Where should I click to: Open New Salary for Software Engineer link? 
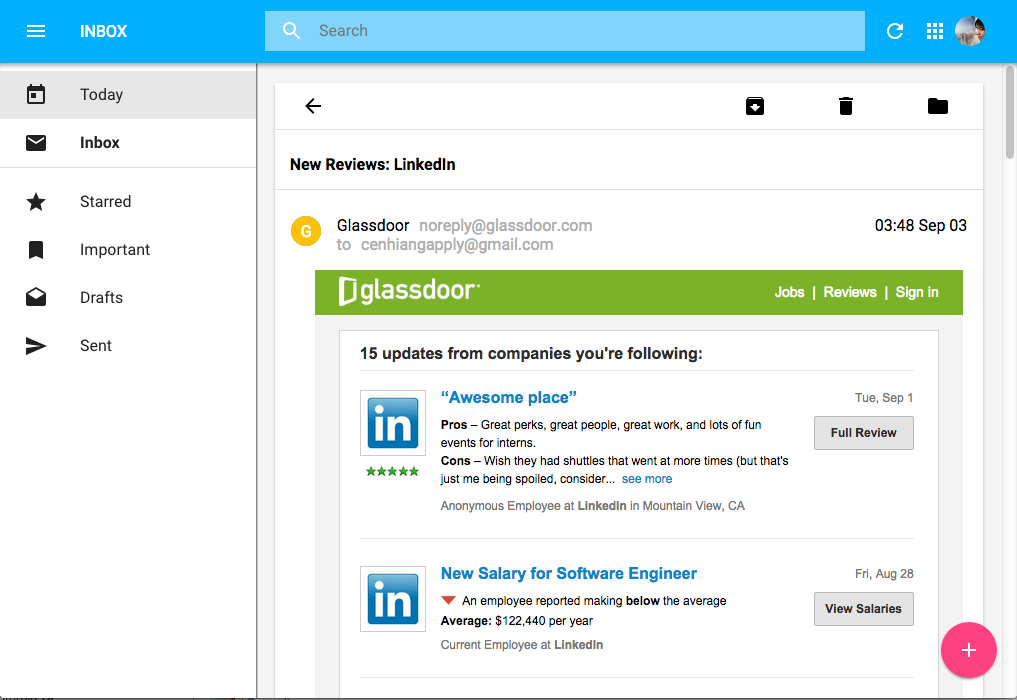tap(569, 573)
